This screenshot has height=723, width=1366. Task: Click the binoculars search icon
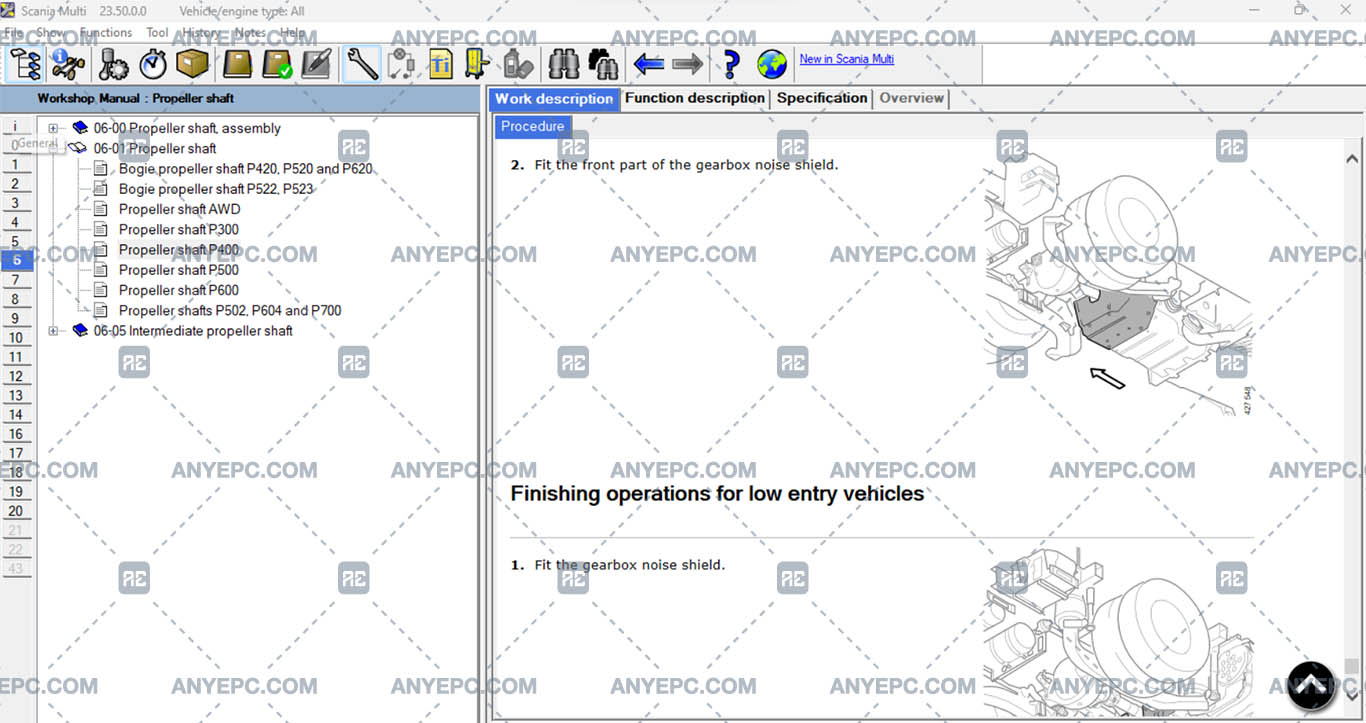pos(564,64)
